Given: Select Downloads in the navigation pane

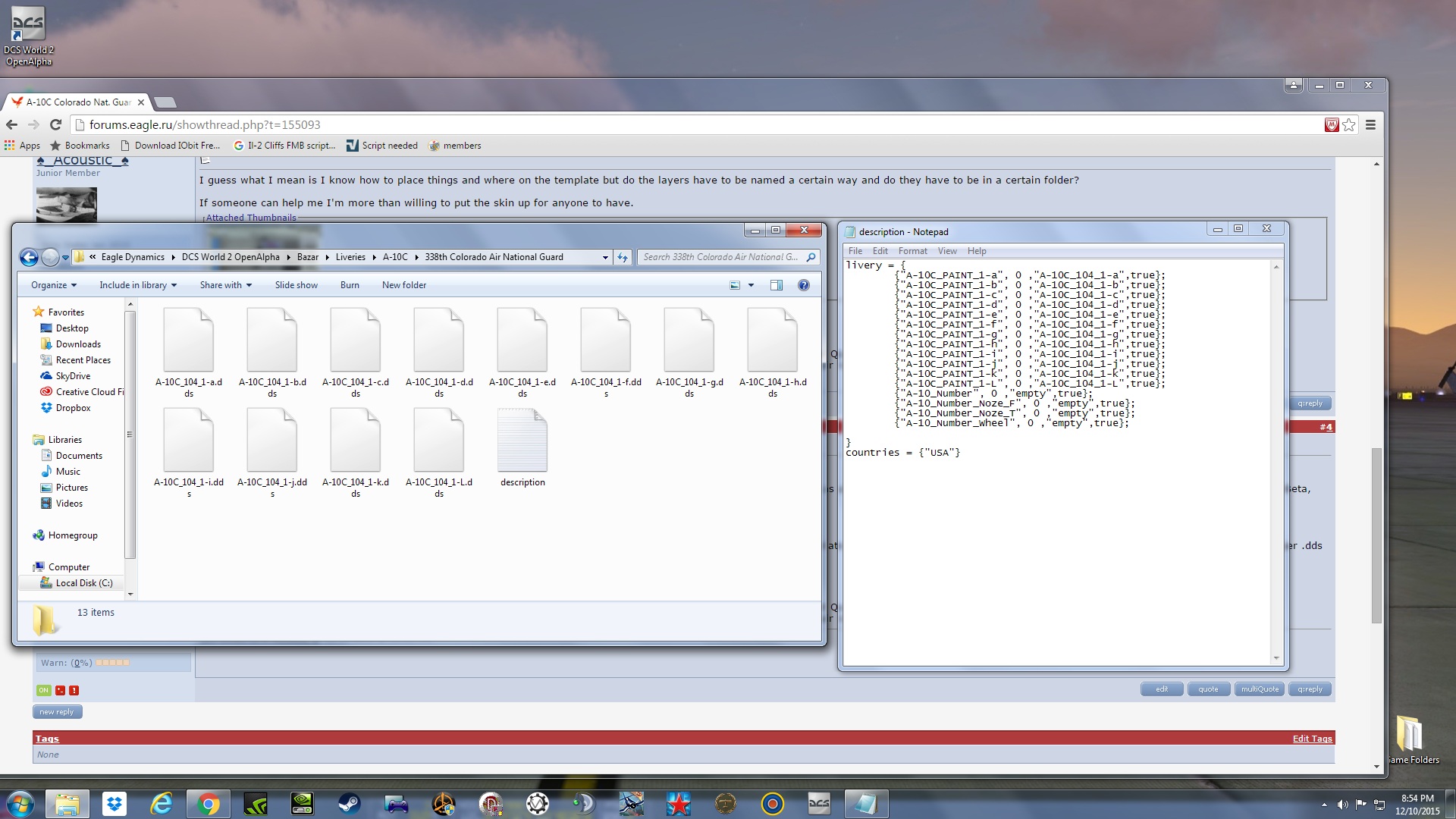Looking at the screenshot, I should click(x=78, y=344).
